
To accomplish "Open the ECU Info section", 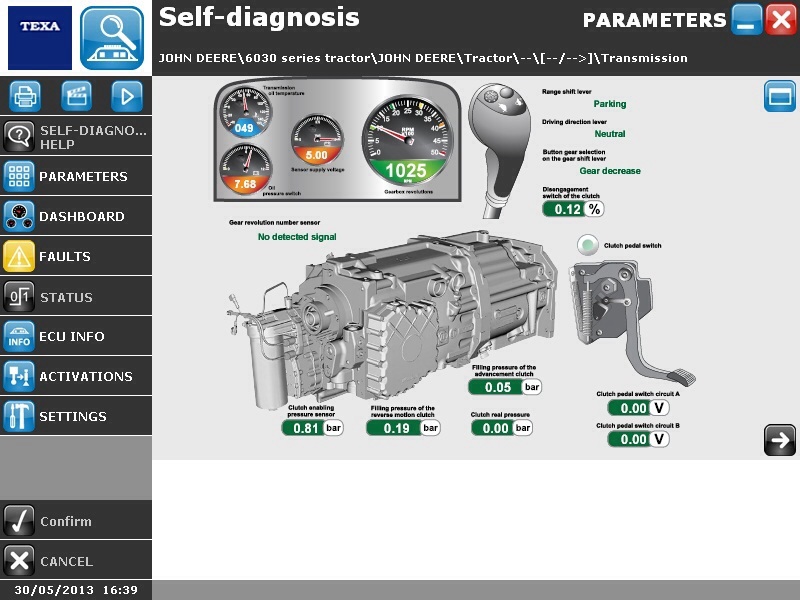I will click(x=76, y=336).
